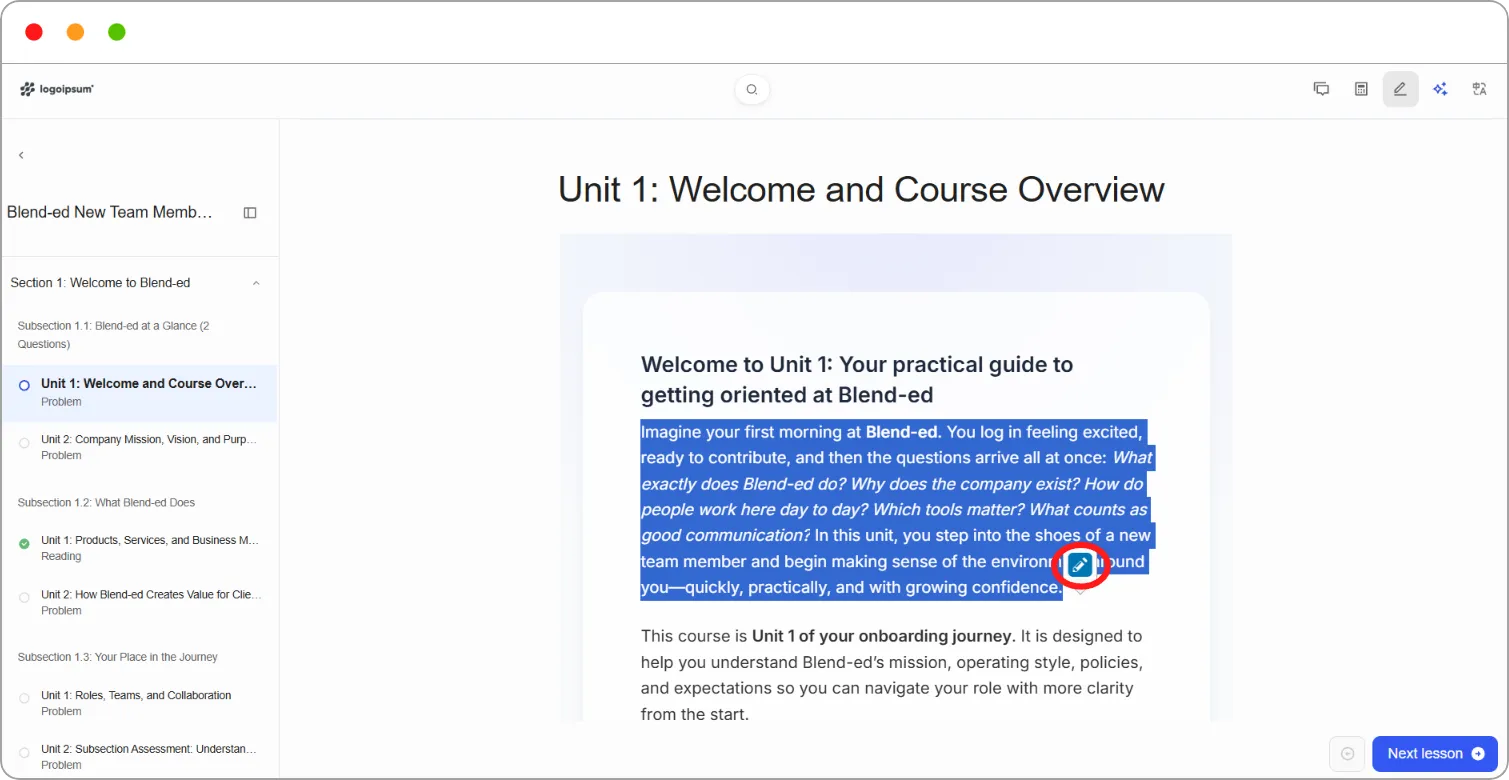The width and height of the screenshot is (1509, 780).
Task: Collapse the course sidebar panel icon
Action: pyautogui.click(x=250, y=213)
